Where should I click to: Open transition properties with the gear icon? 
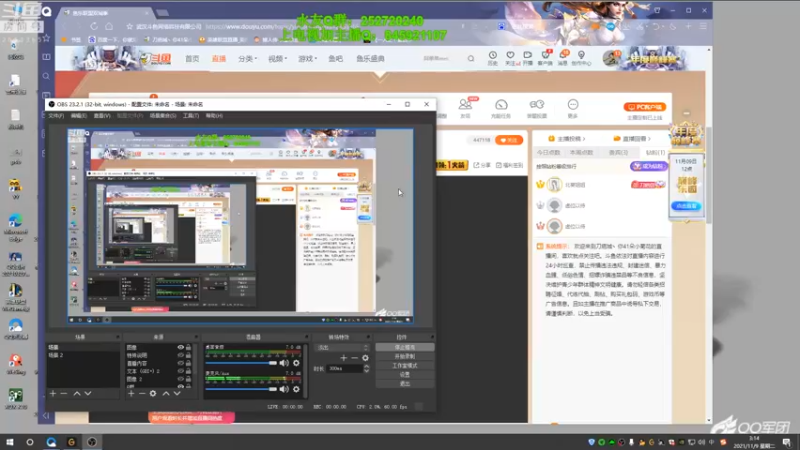365,358
